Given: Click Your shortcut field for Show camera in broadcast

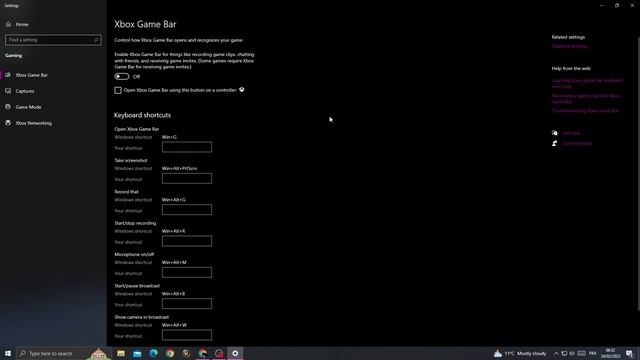Looking at the screenshot, I should [x=187, y=335].
